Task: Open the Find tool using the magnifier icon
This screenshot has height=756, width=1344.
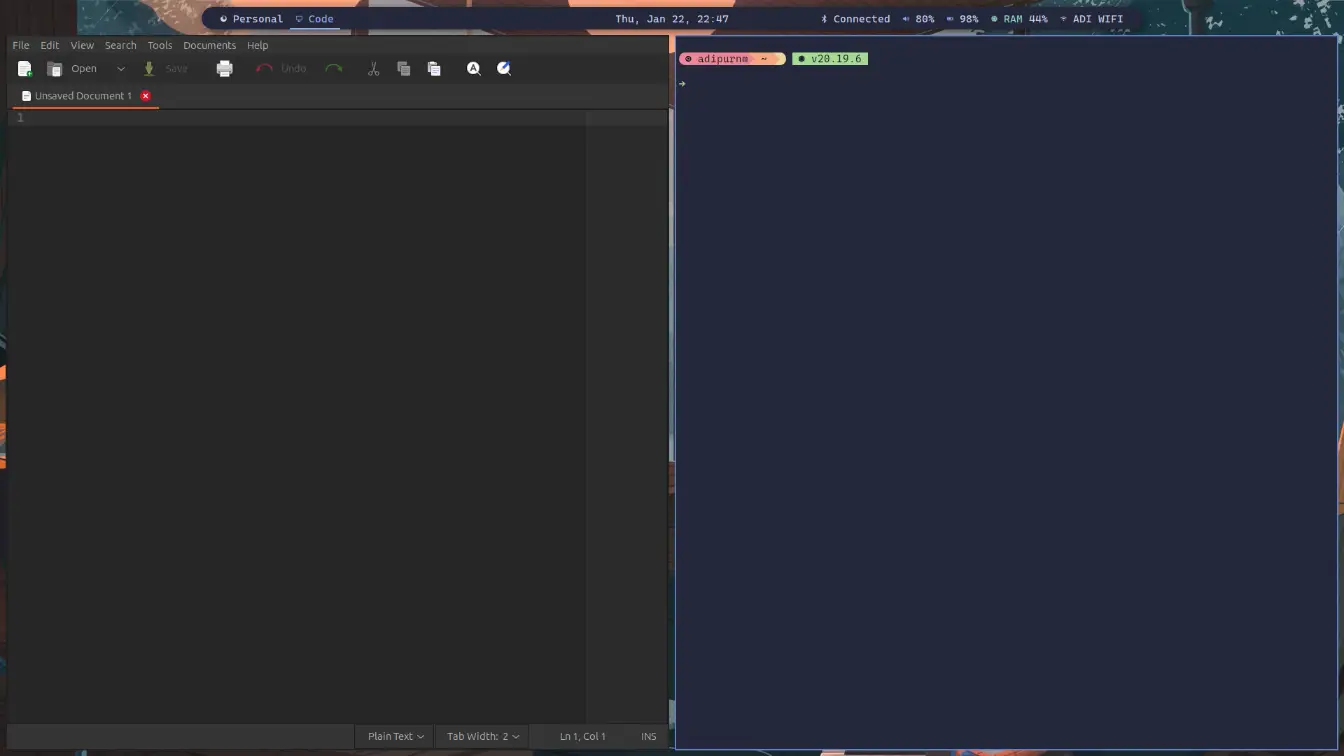Action: (473, 68)
